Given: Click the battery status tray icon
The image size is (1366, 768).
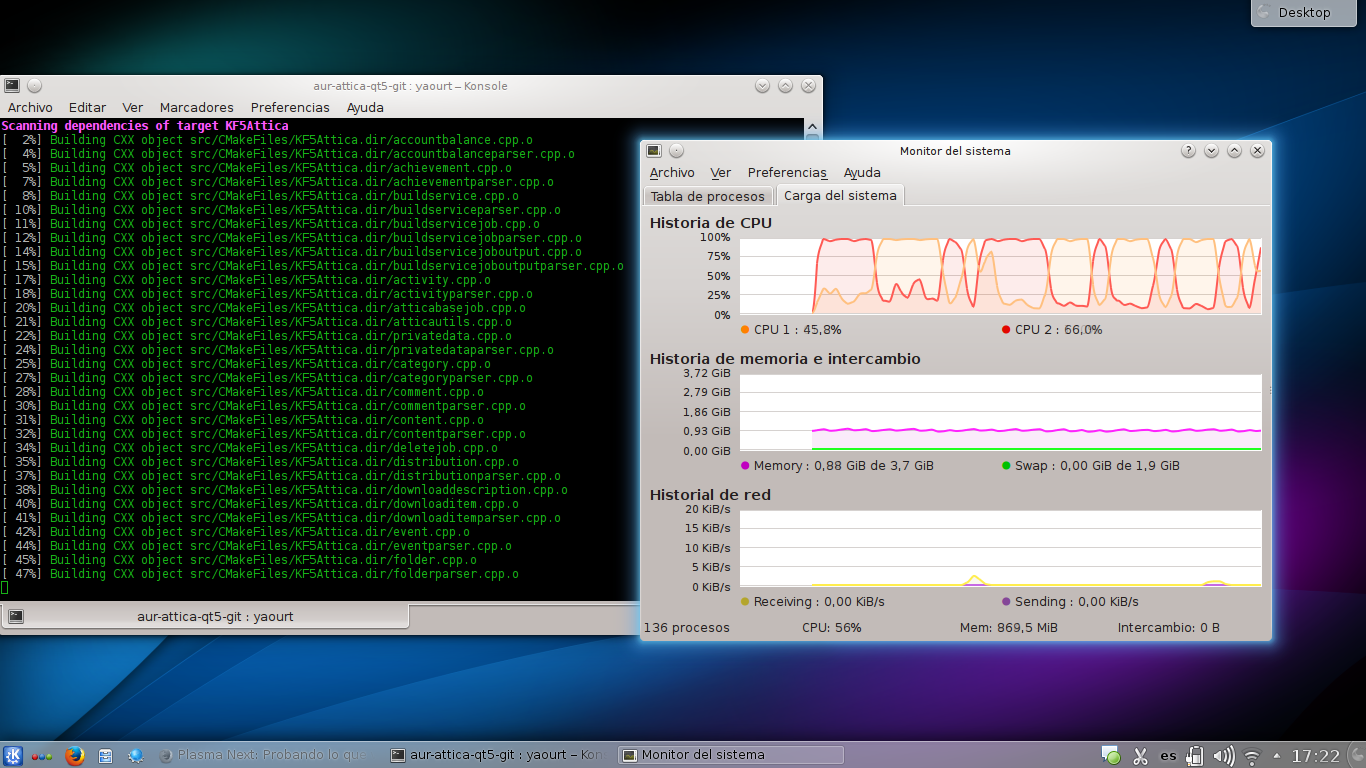Looking at the screenshot, I should pyautogui.click(x=1195, y=756).
